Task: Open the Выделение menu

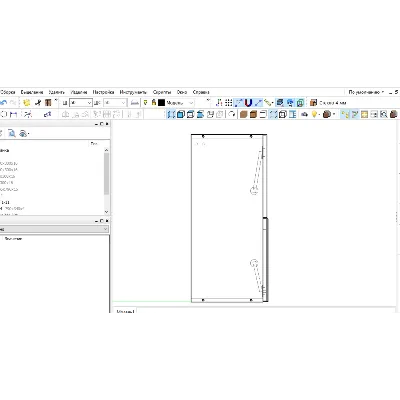Action: pos(32,92)
